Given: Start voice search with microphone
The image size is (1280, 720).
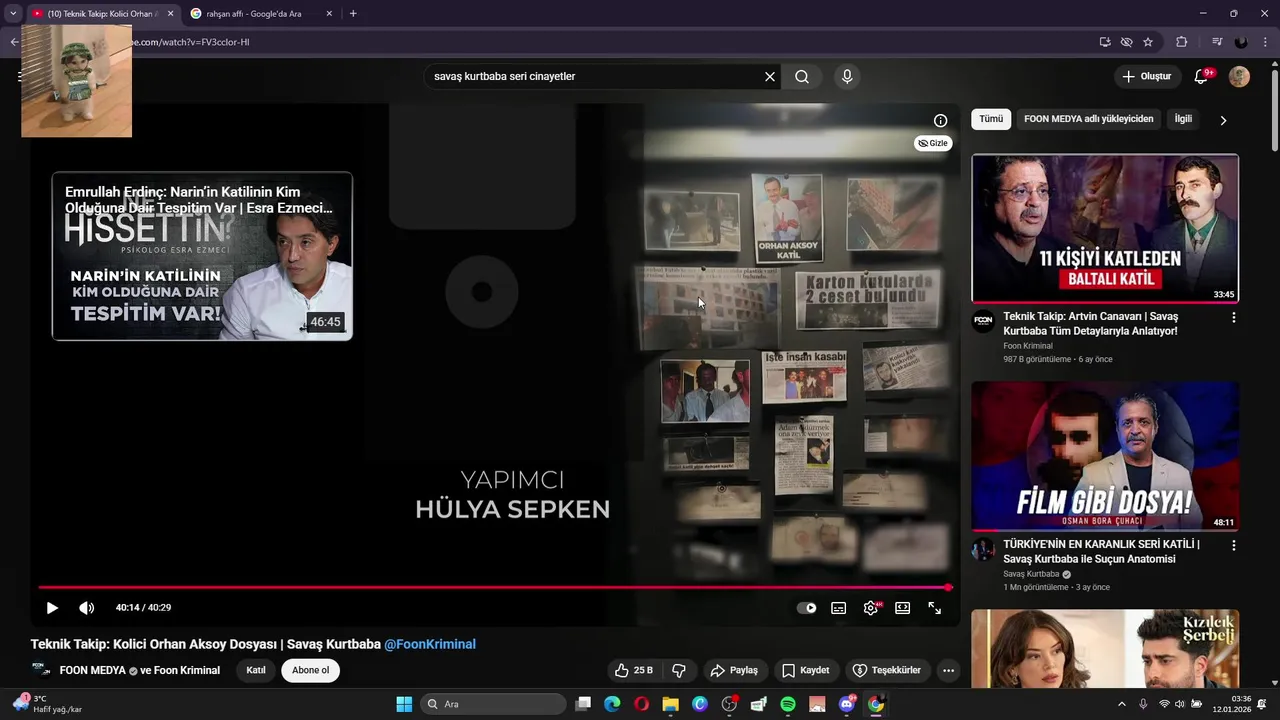Looking at the screenshot, I should [x=847, y=77].
